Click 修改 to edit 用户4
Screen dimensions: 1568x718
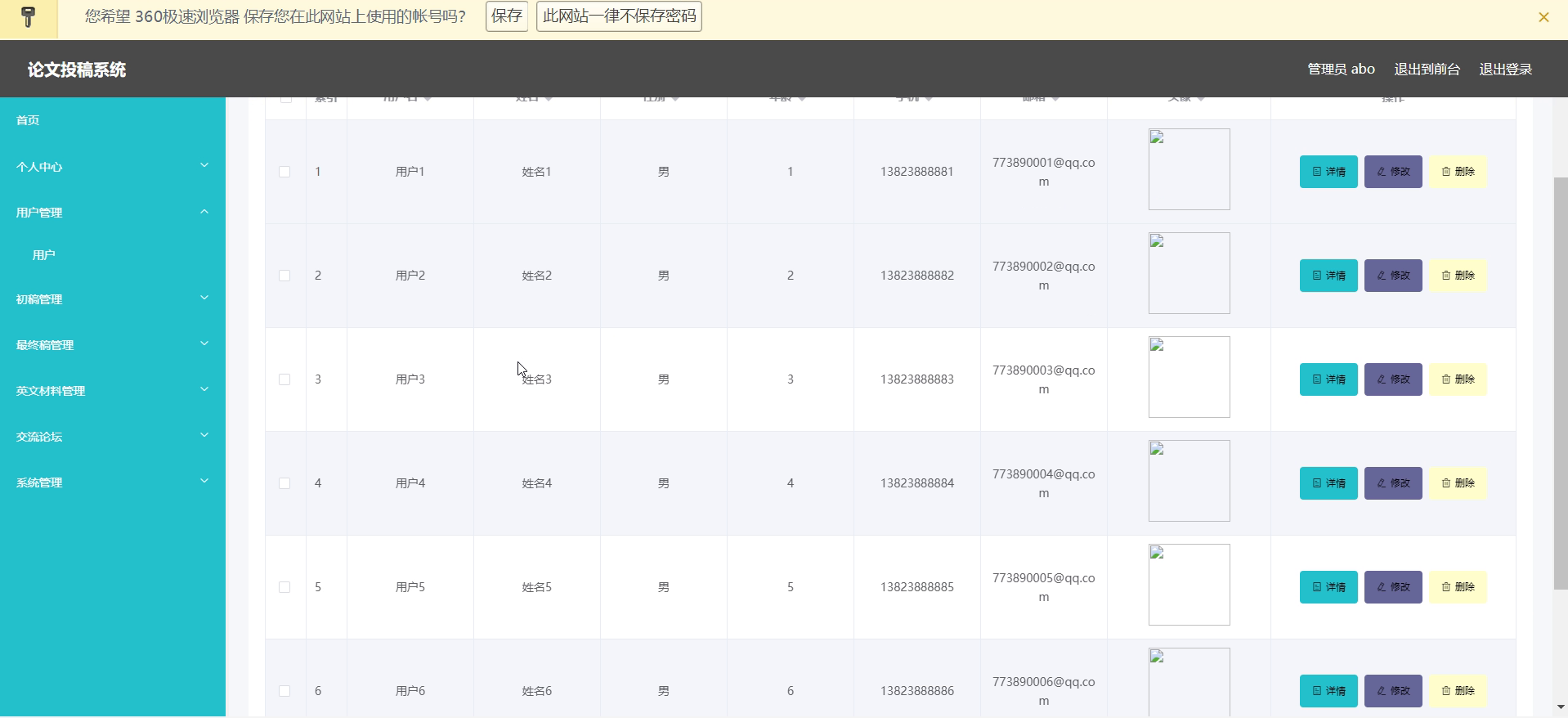1393,483
